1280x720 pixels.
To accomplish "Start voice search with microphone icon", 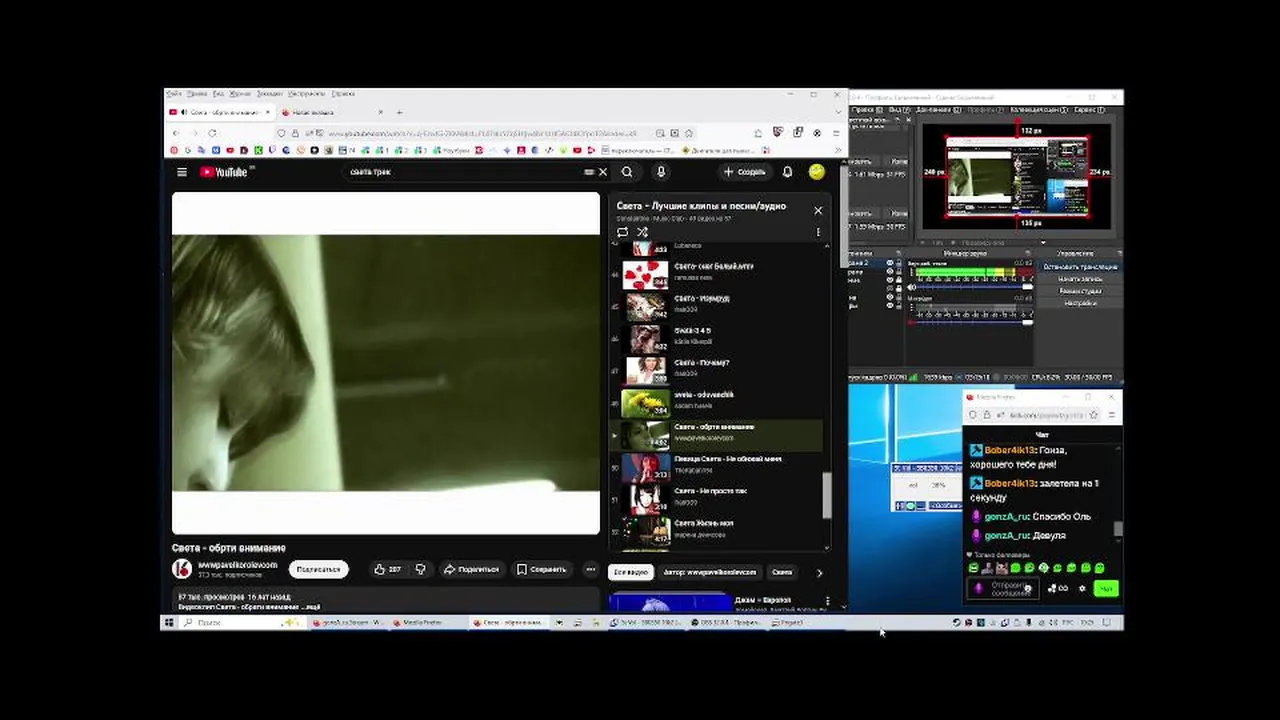I will (x=660, y=172).
